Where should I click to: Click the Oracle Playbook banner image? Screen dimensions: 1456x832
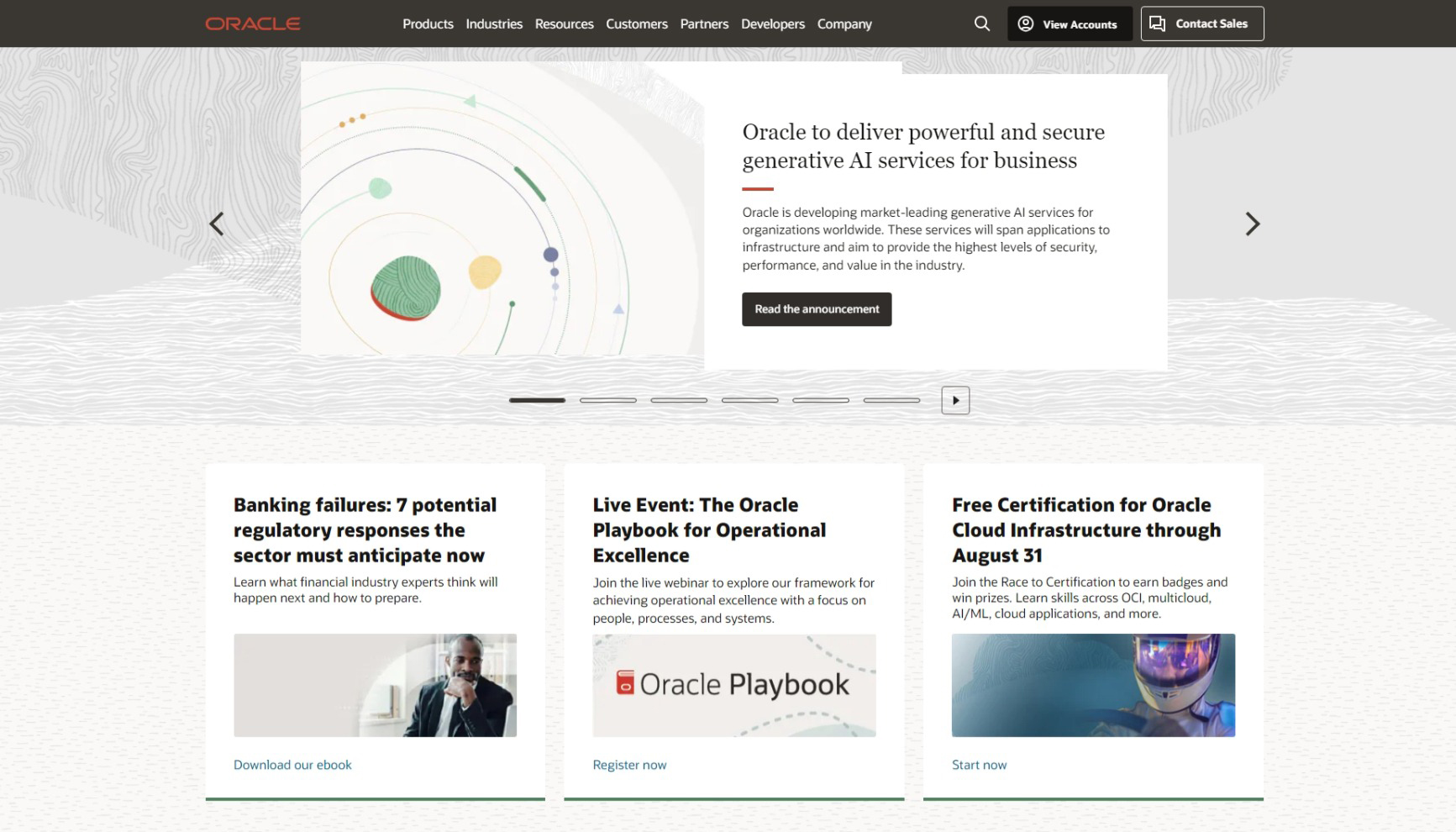click(733, 685)
